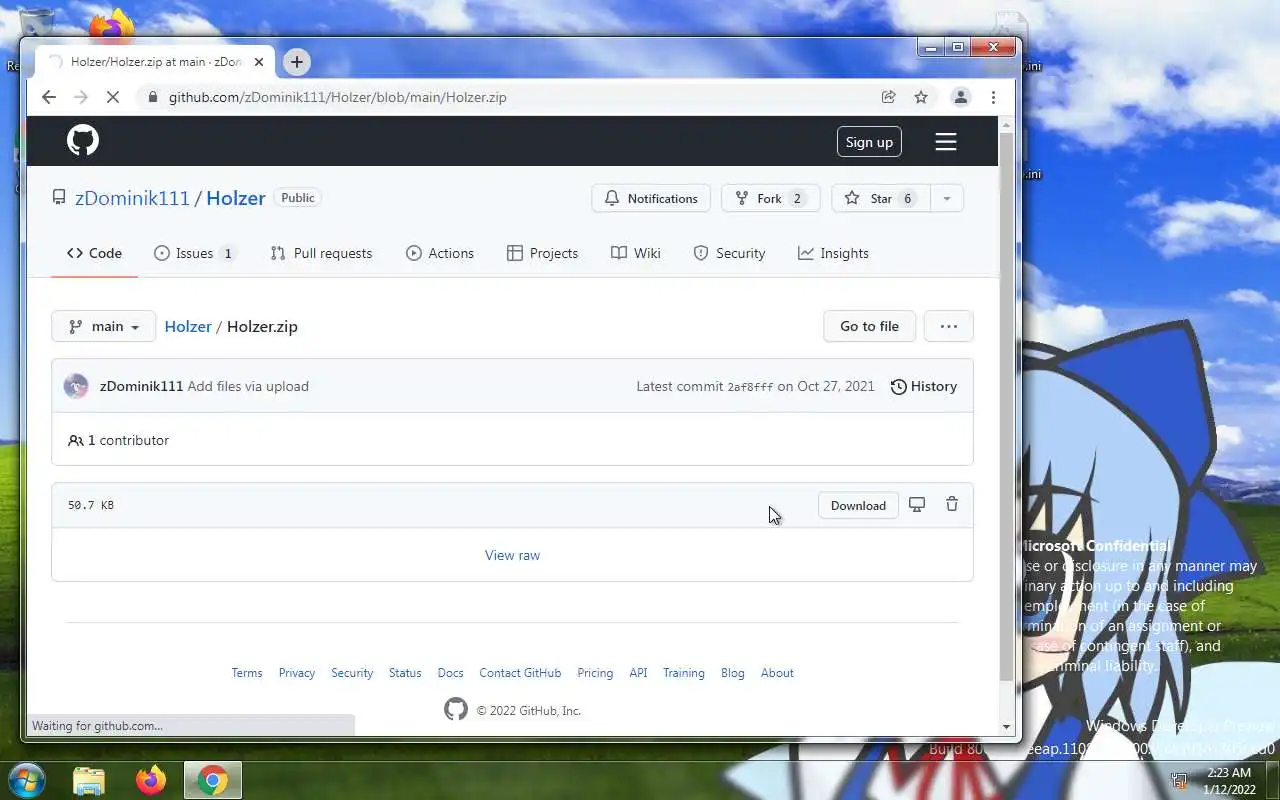Open commit hash 2af8fff
The image size is (1280, 800).
750,387
